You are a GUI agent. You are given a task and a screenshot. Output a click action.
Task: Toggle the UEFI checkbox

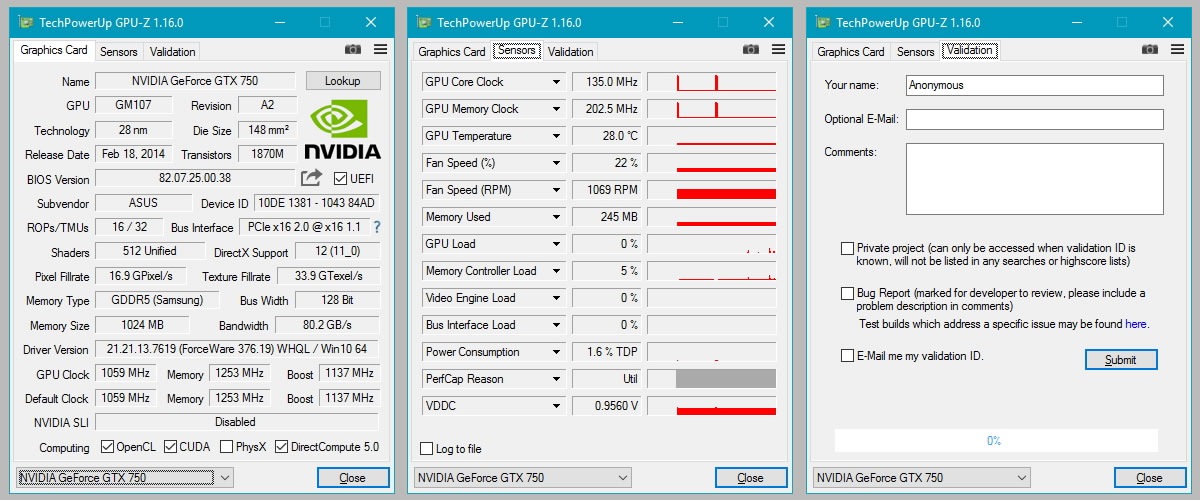click(x=340, y=179)
